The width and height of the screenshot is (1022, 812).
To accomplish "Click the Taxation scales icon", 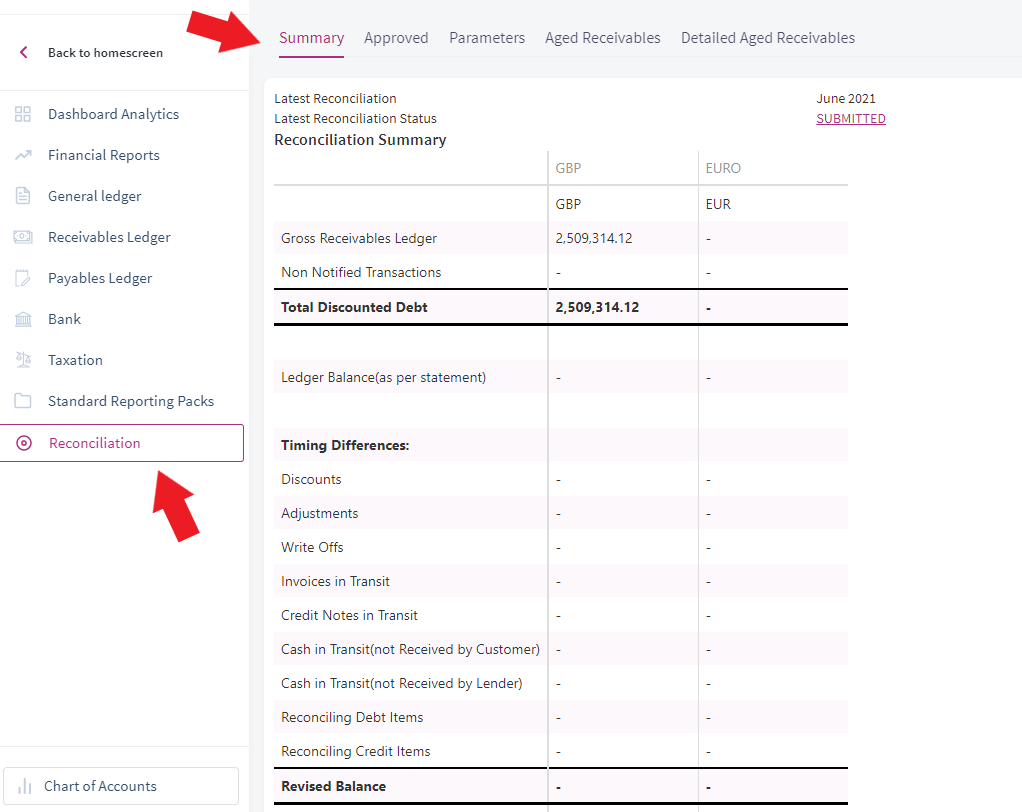I will [23, 360].
